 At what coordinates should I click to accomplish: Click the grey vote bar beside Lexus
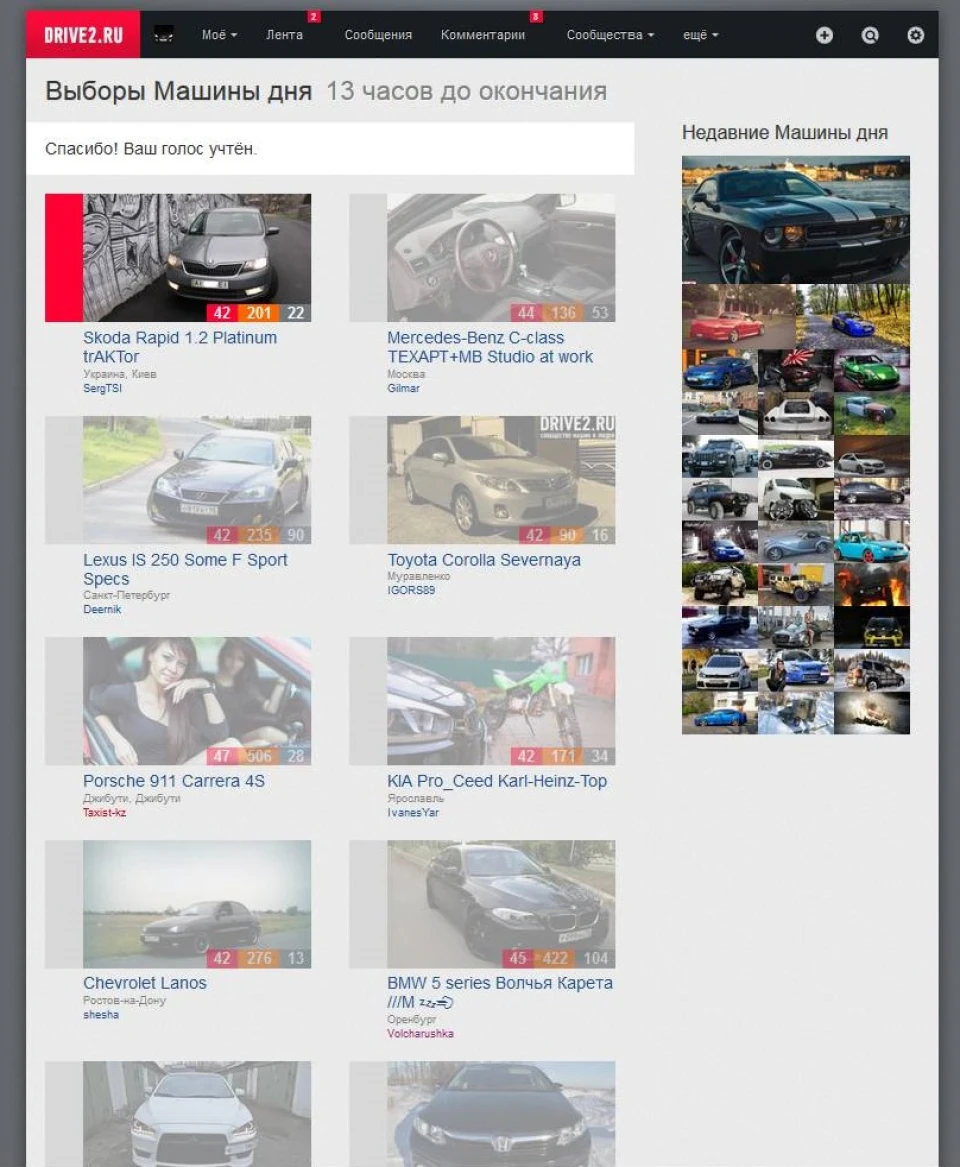coord(64,479)
